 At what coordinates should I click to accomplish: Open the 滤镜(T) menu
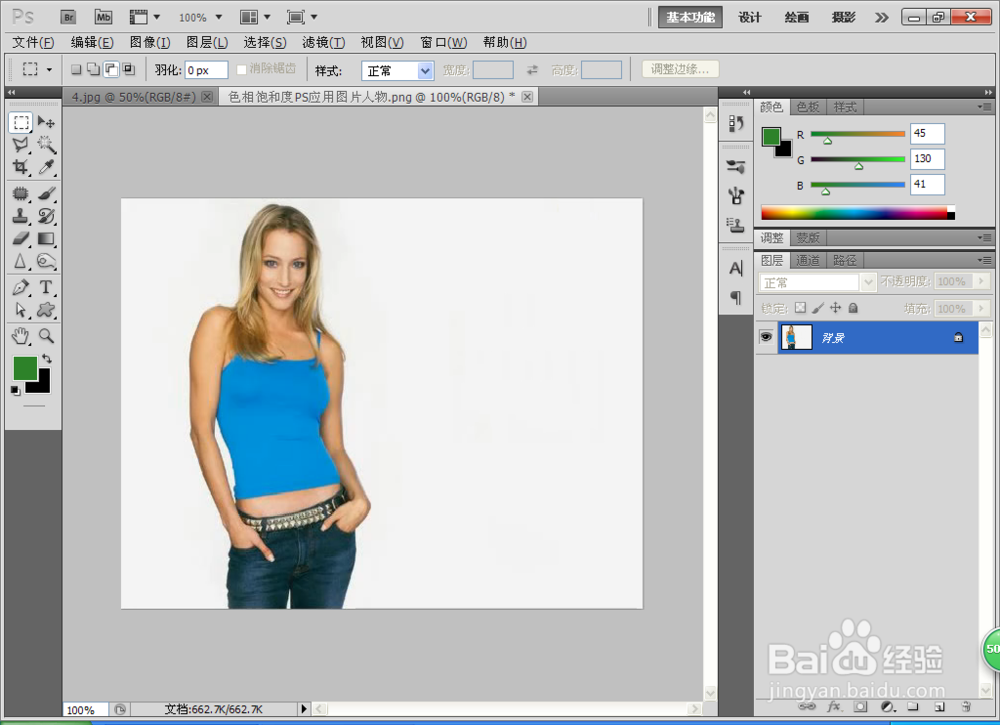coord(323,42)
